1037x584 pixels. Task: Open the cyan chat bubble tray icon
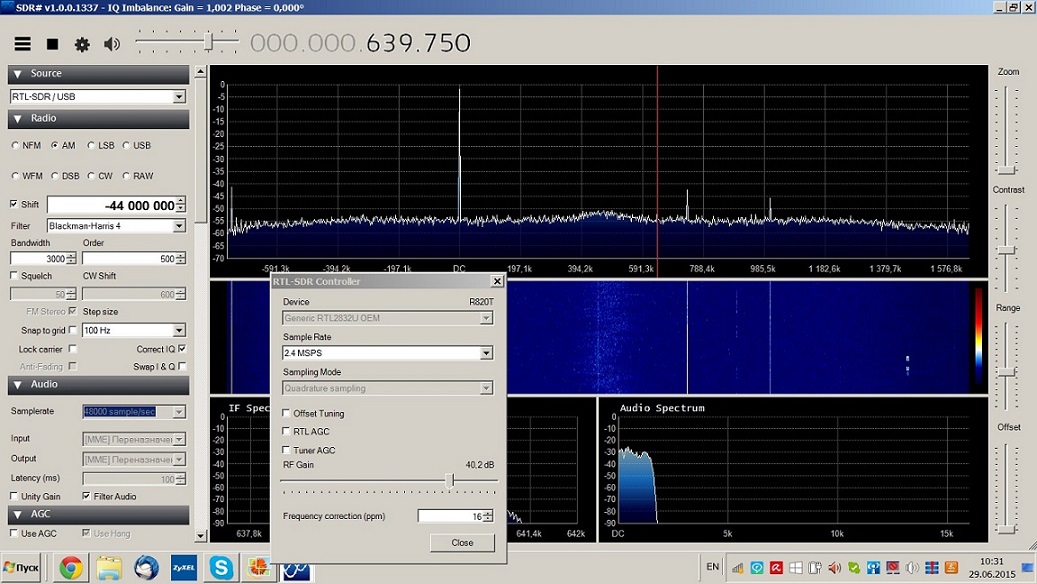(x=757, y=567)
